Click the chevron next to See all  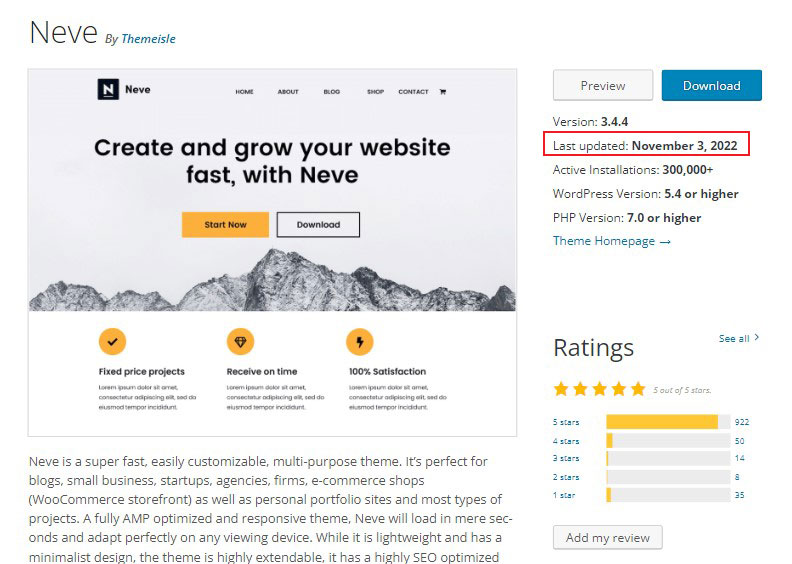point(756,337)
